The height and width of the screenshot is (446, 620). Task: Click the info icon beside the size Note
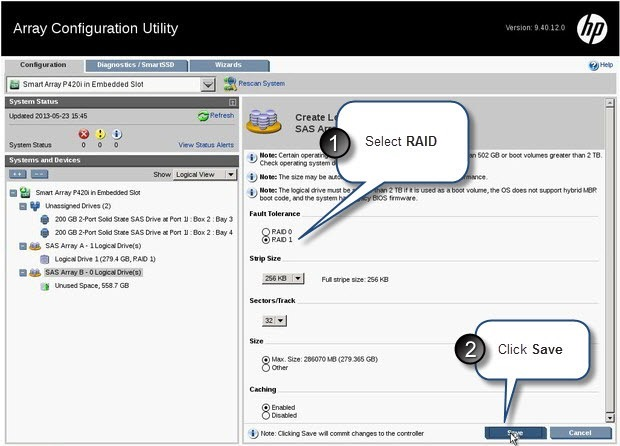[252, 177]
